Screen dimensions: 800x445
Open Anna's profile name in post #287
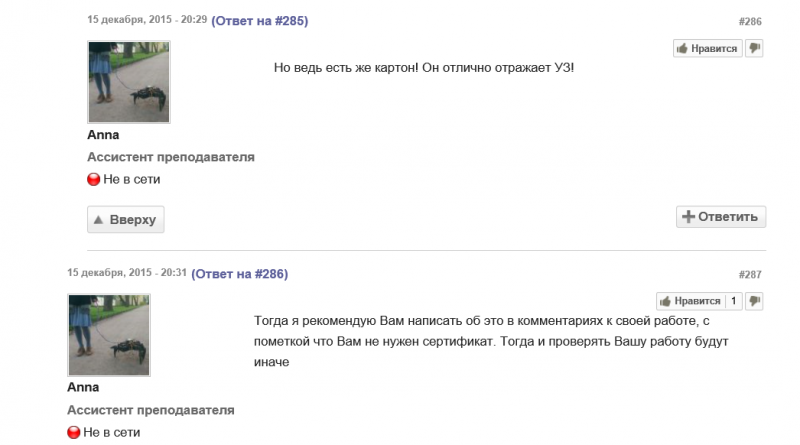coord(83,387)
